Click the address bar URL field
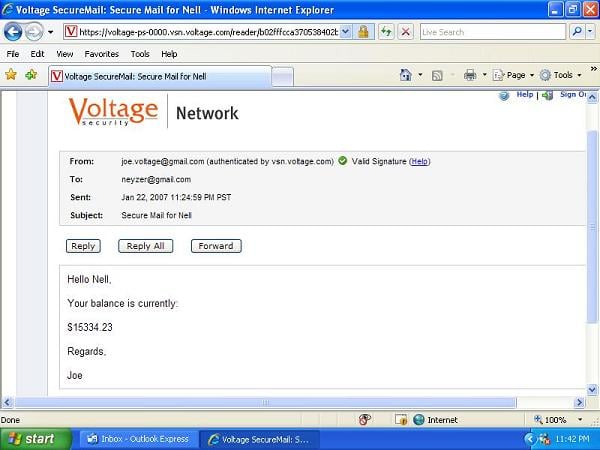The height and width of the screenshot is (450, 600). tap(209, 32)
